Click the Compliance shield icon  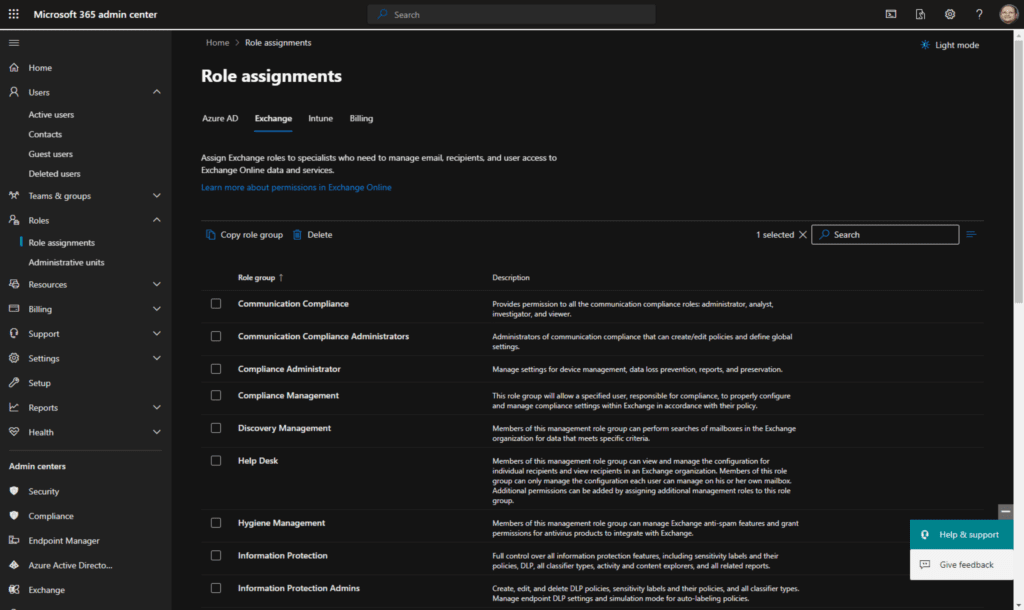coord(14,515)
